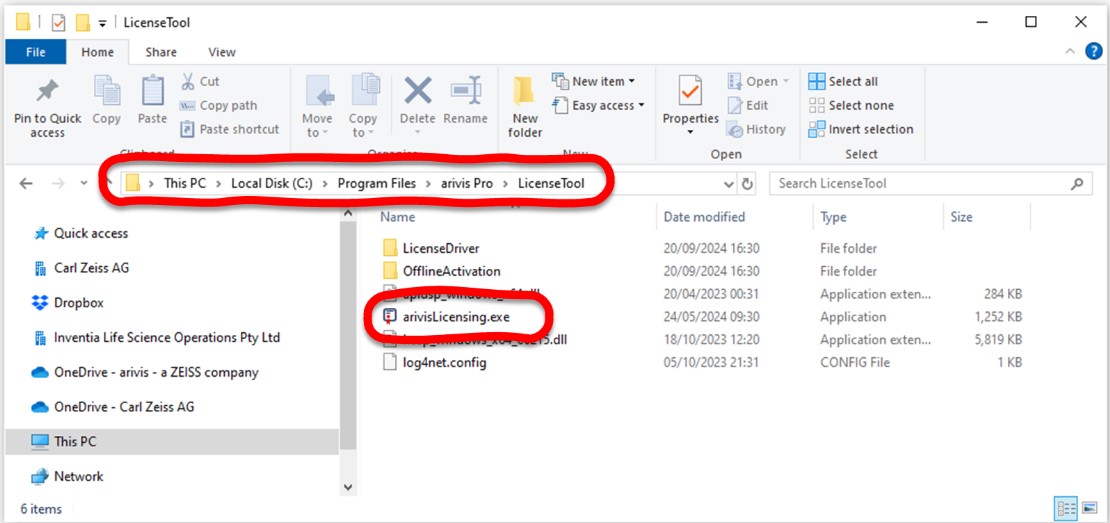Click the help question mark icon
Image resolution: width=1110 pixels, height=523 pixels.
pyautogui.click(x=1095, y=52)
